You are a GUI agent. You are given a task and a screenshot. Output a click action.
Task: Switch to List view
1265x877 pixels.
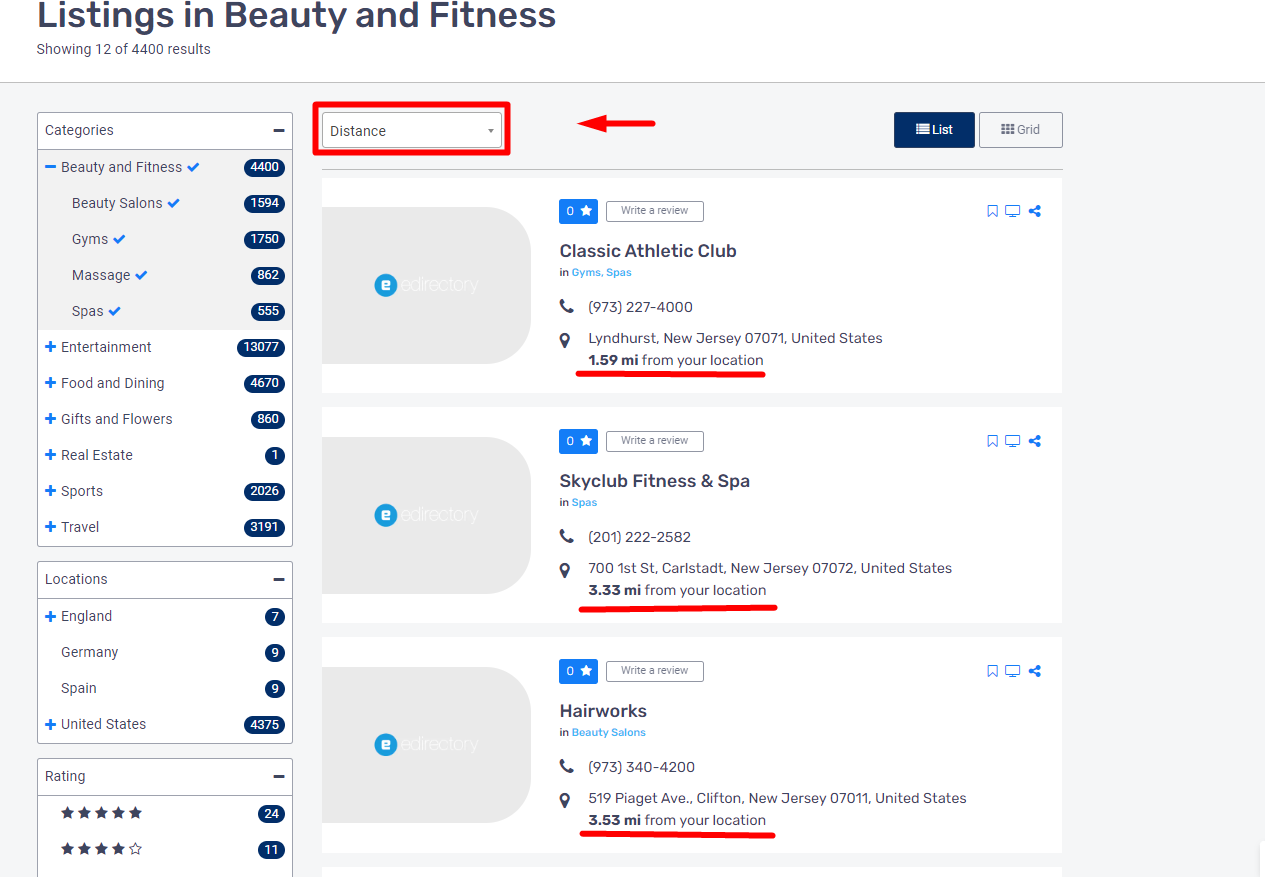(934, 130)
